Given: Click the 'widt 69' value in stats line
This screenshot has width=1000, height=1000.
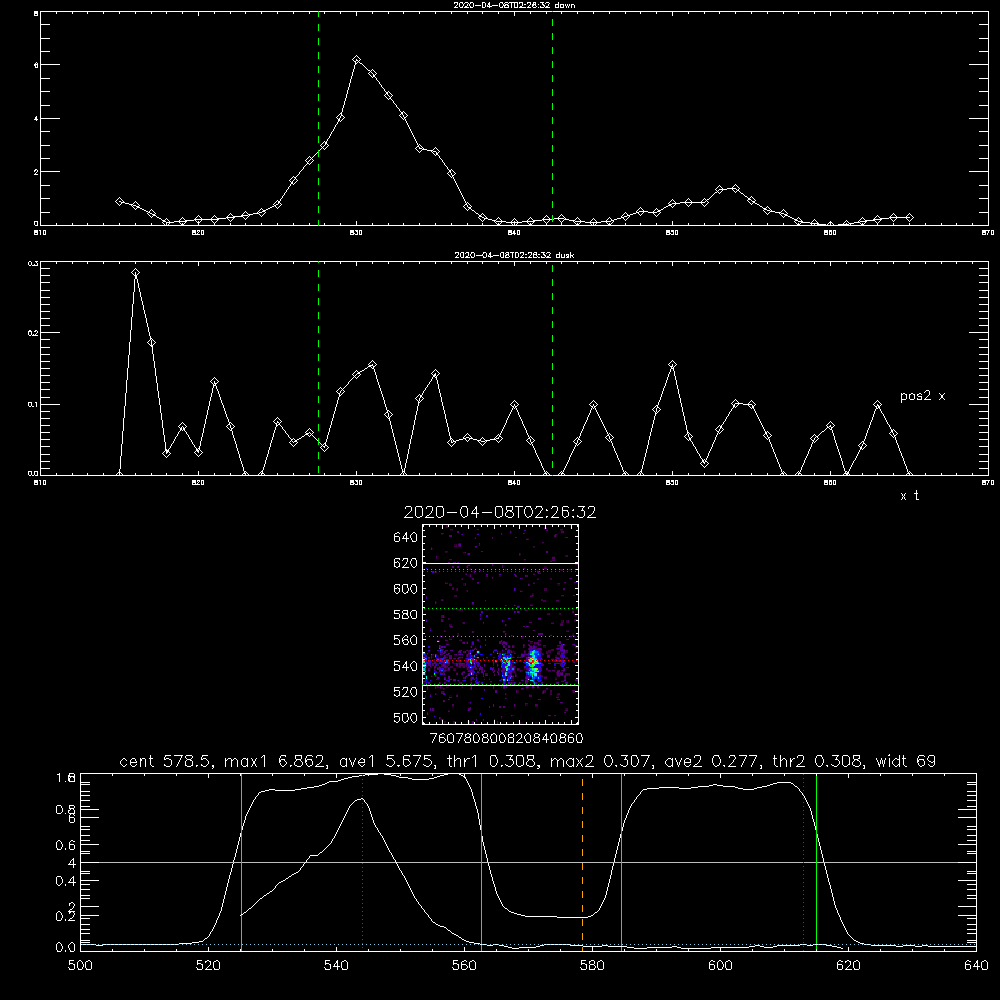Looking at the screenshot, I should 906,761.
